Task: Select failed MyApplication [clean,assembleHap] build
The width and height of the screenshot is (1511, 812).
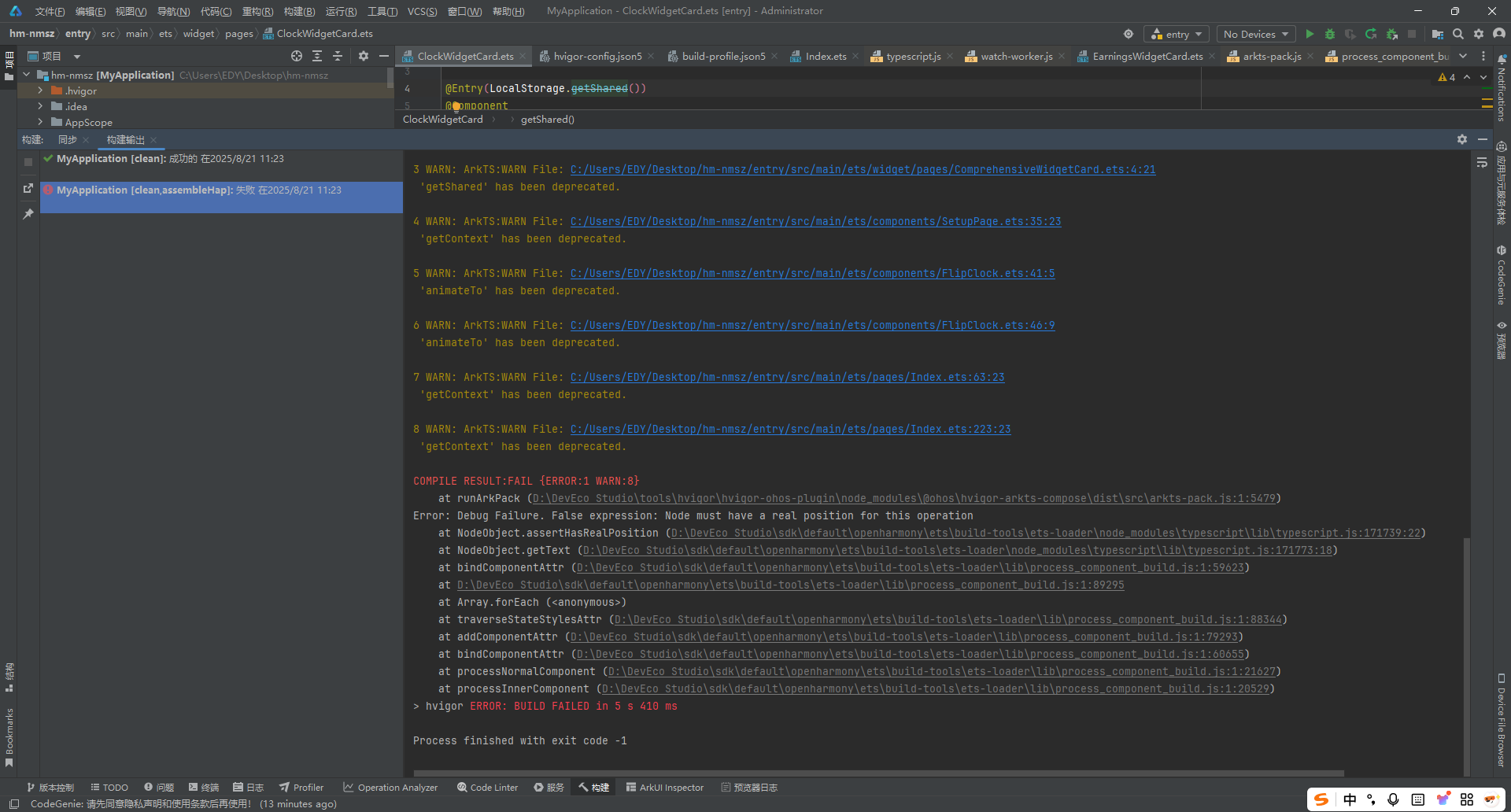Action: (221, 197)
